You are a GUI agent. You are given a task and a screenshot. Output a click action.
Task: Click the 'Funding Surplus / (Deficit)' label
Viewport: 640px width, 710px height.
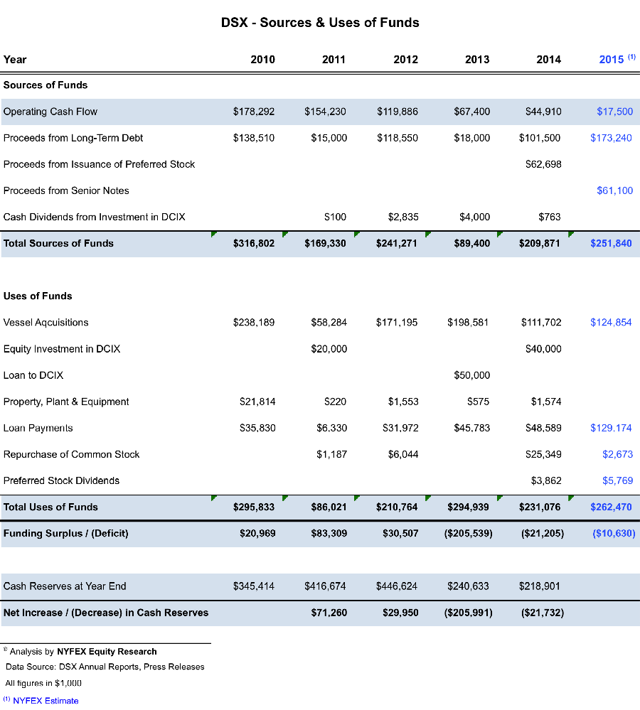click(x=66, y=533)
